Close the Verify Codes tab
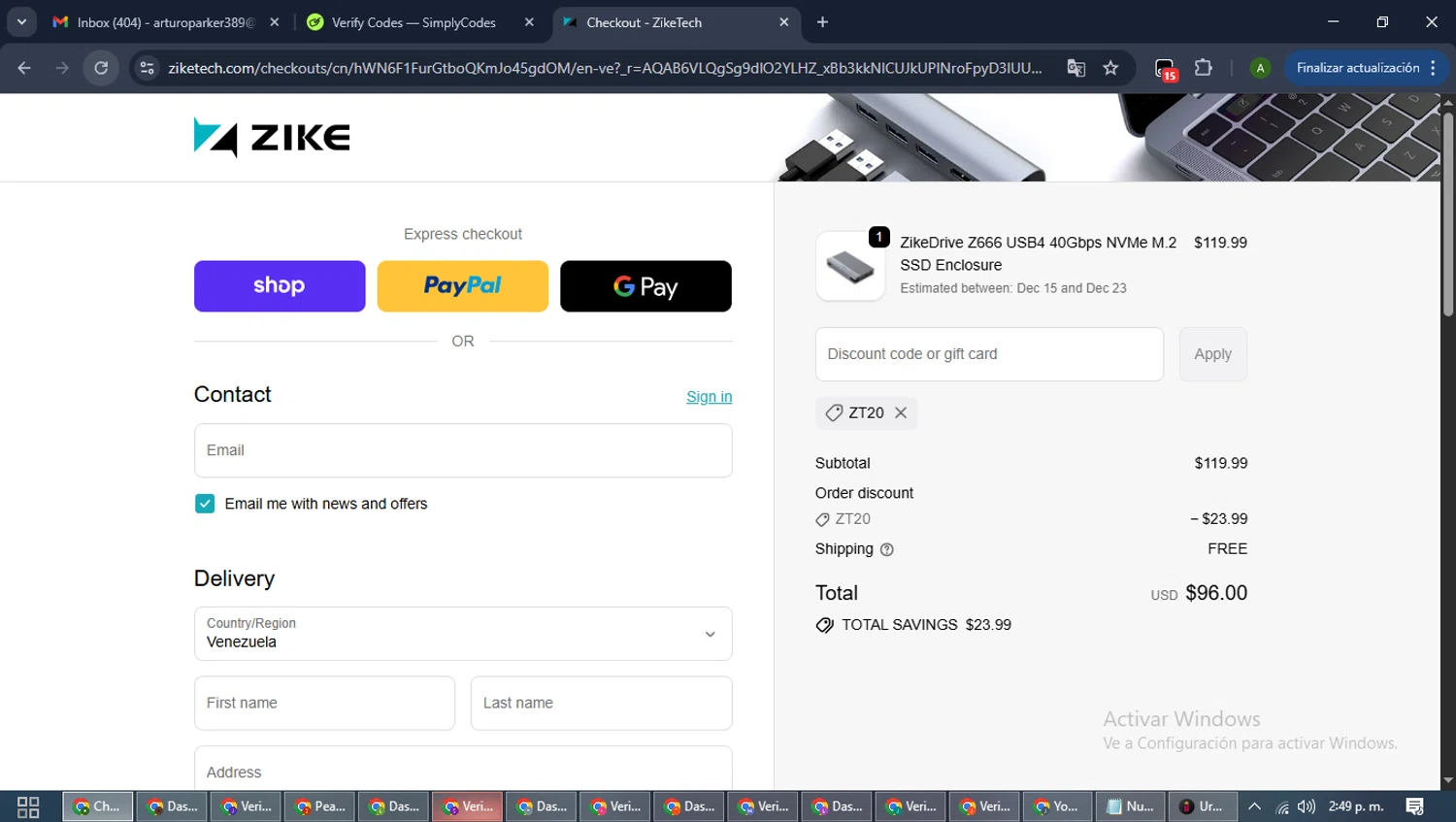Image resolution: width=1456 pixels, height=822 pixels. click(x=529, y=22)
